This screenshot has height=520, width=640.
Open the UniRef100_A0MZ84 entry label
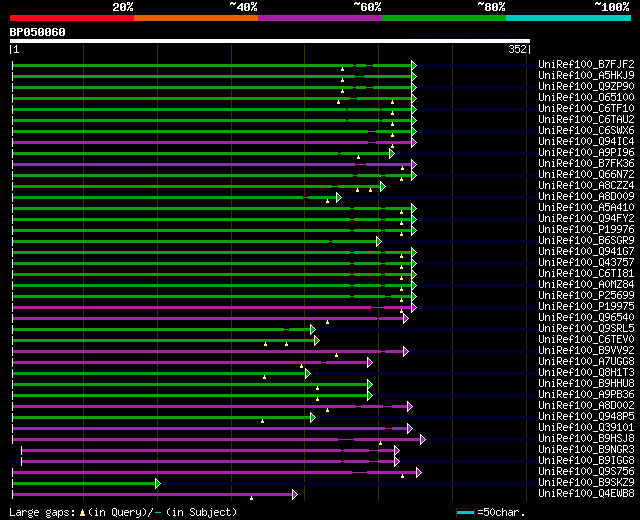click(x=586, y=284)
